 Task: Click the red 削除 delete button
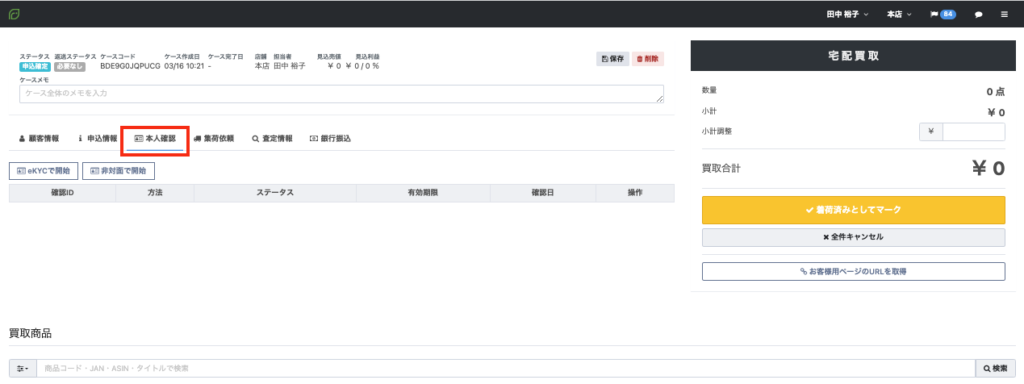(x=648, y=59)
